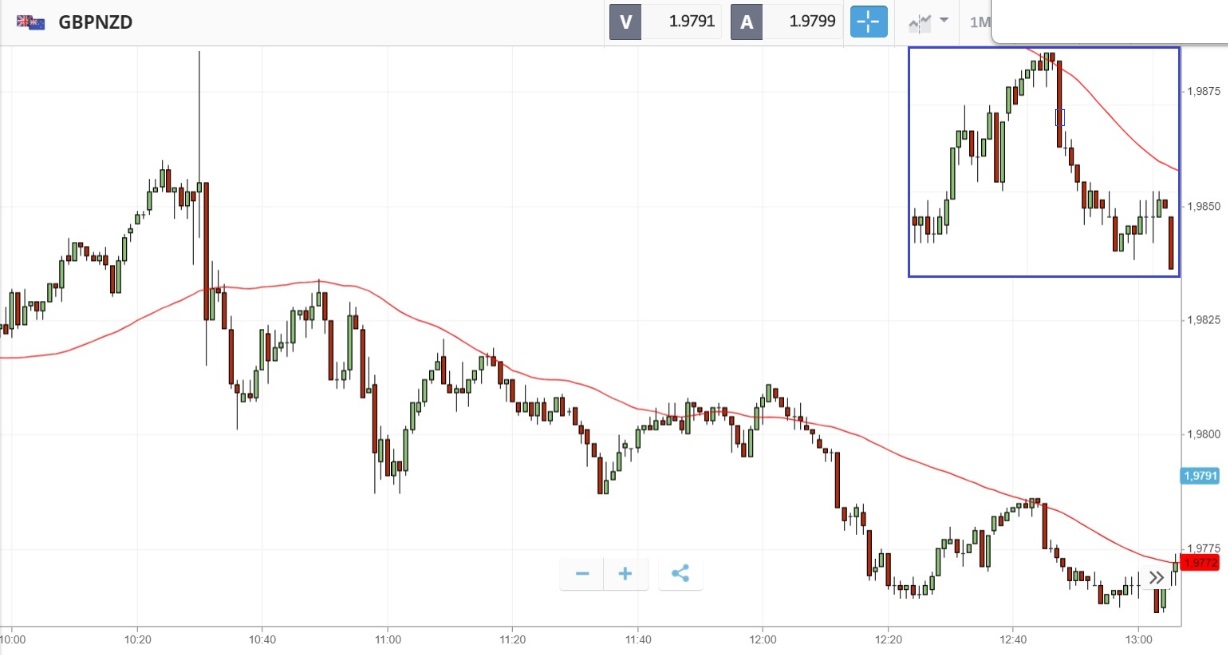This screenshot has height=655, width=1228.
Task: Toggle the blue crosshair tool
Action: (x=869, y=21)
